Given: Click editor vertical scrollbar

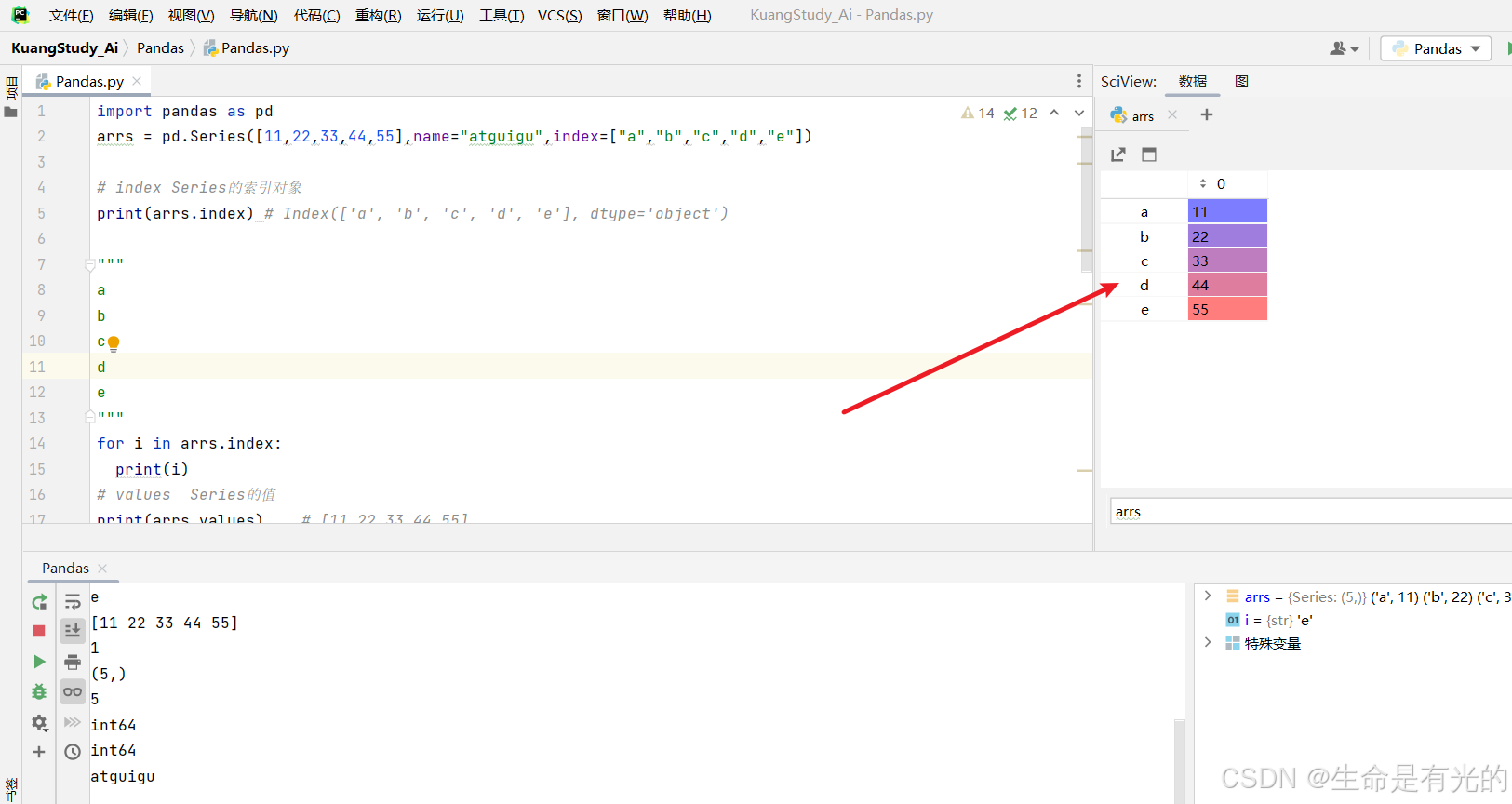Looking at the screenshot, I should [1086, 200].
